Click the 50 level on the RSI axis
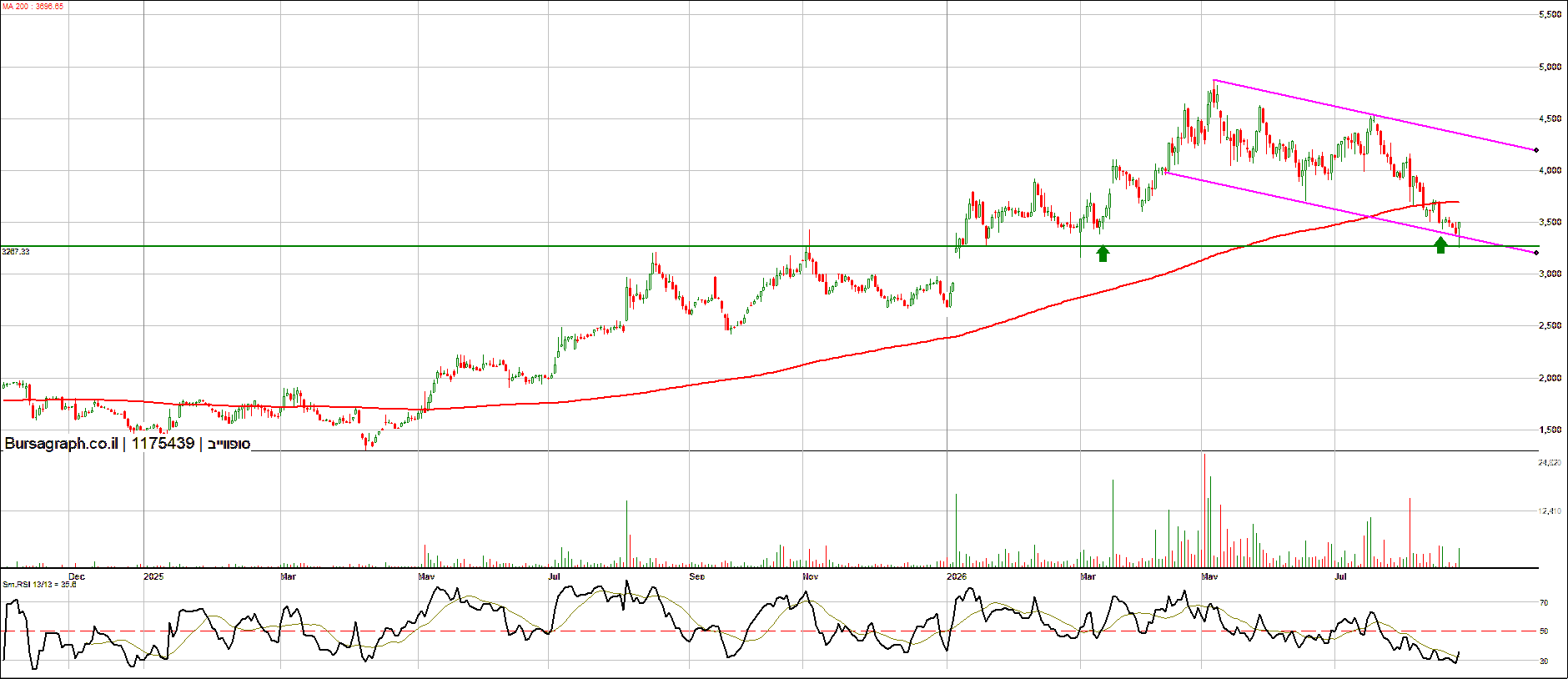The image size is (1568, 679). [x=1544, y=631]
